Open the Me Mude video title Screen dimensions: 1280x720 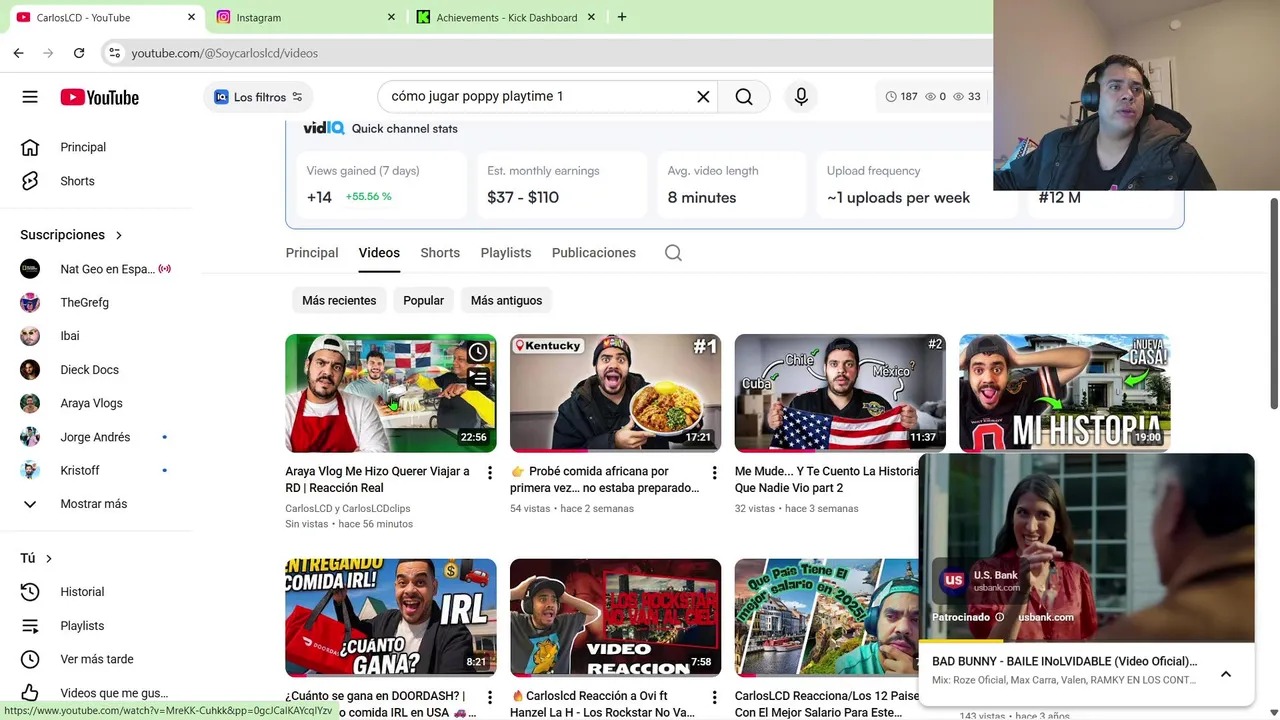(x=826, y=480)
